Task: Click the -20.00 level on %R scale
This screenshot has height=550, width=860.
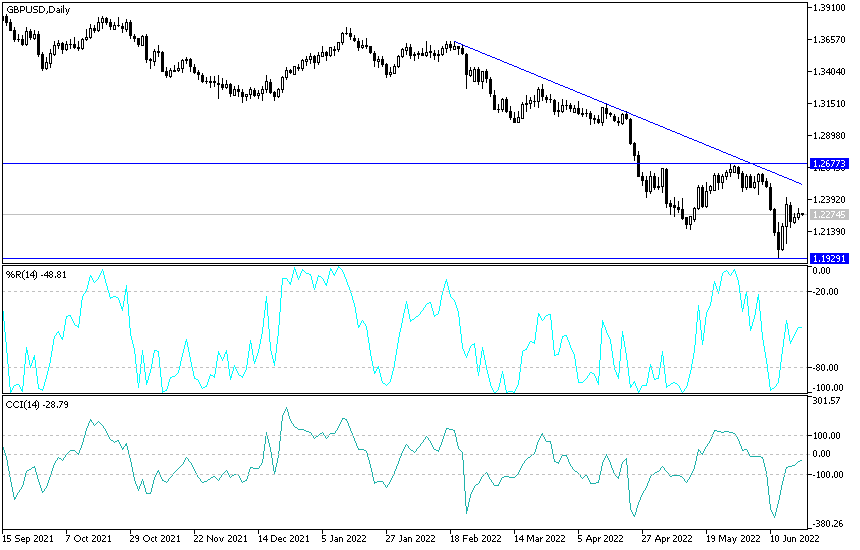Action: (825, 292)
